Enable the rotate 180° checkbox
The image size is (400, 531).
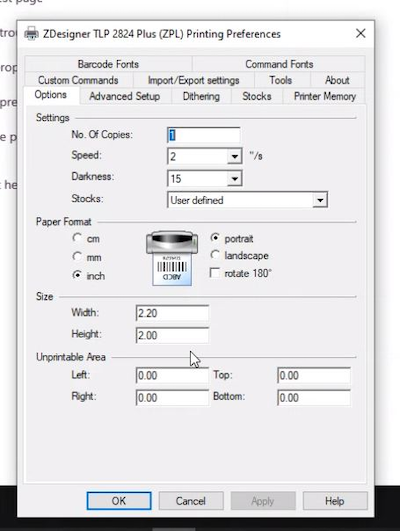pyautogui.click(x=215, y=273)
